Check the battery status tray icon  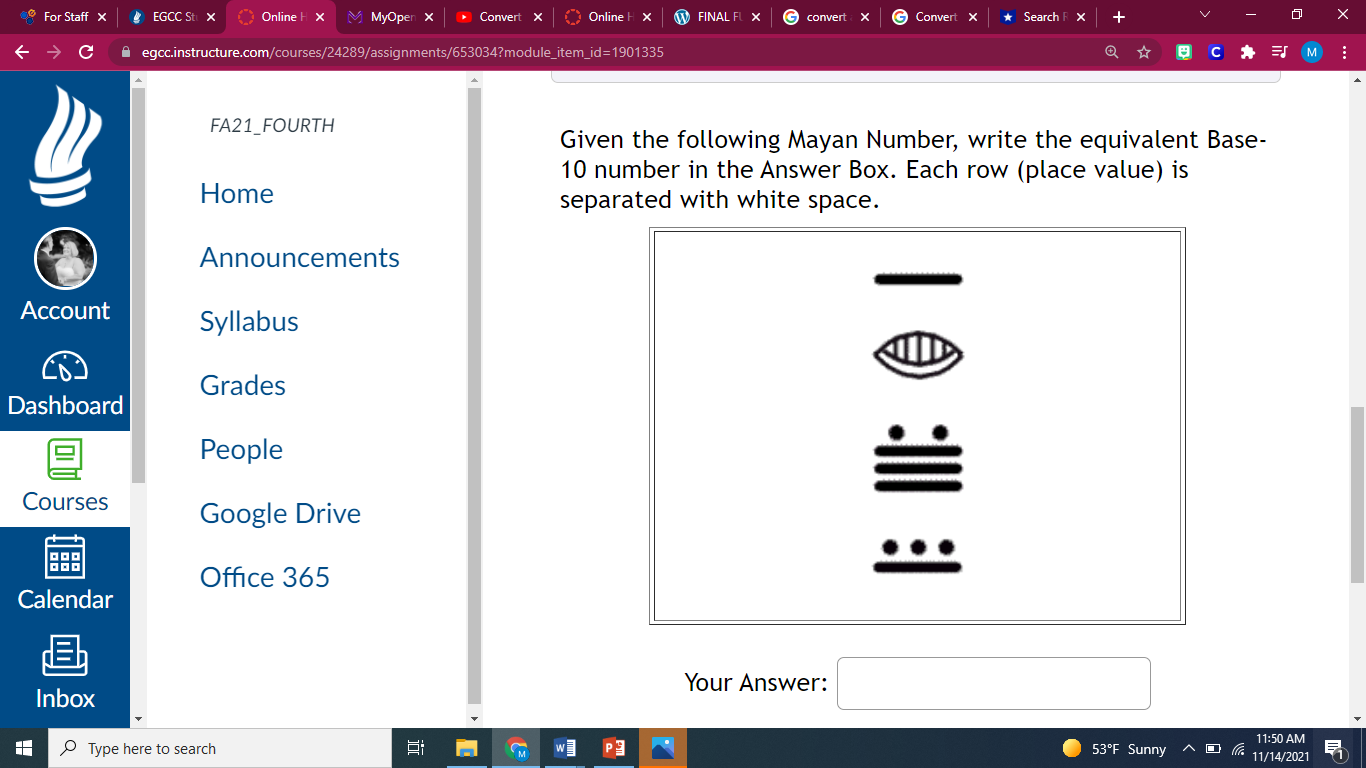[1213, 749]
